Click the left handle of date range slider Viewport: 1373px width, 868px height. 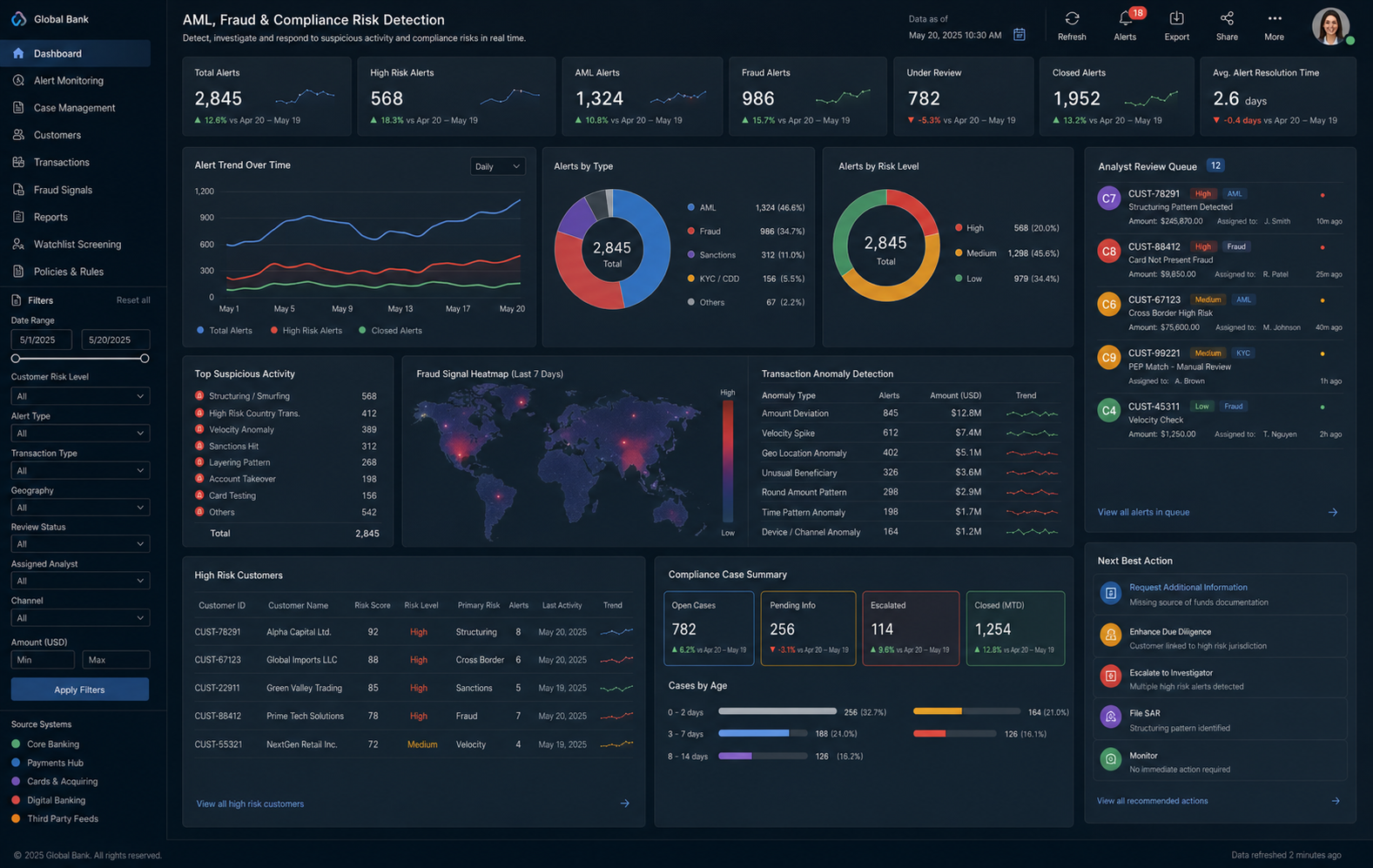click(16, 359)
